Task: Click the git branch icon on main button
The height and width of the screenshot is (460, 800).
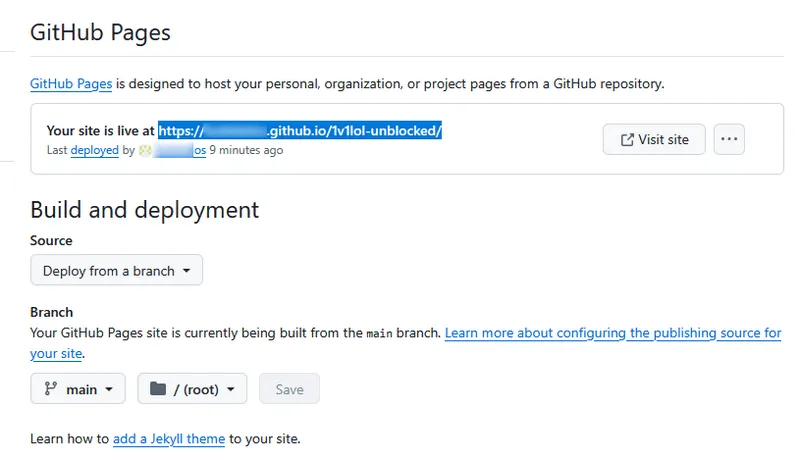Action: click(x=50, y=389)
